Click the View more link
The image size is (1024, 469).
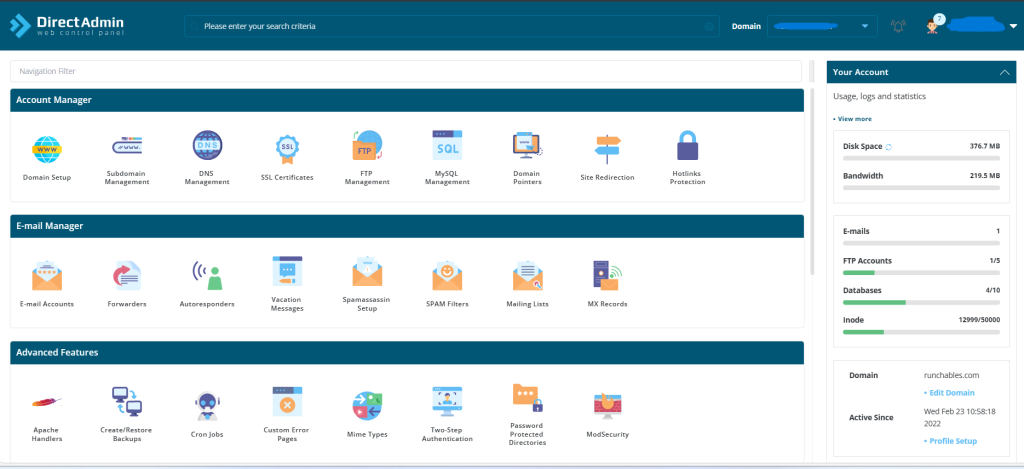pyautogui.click(x=854, y=118)
